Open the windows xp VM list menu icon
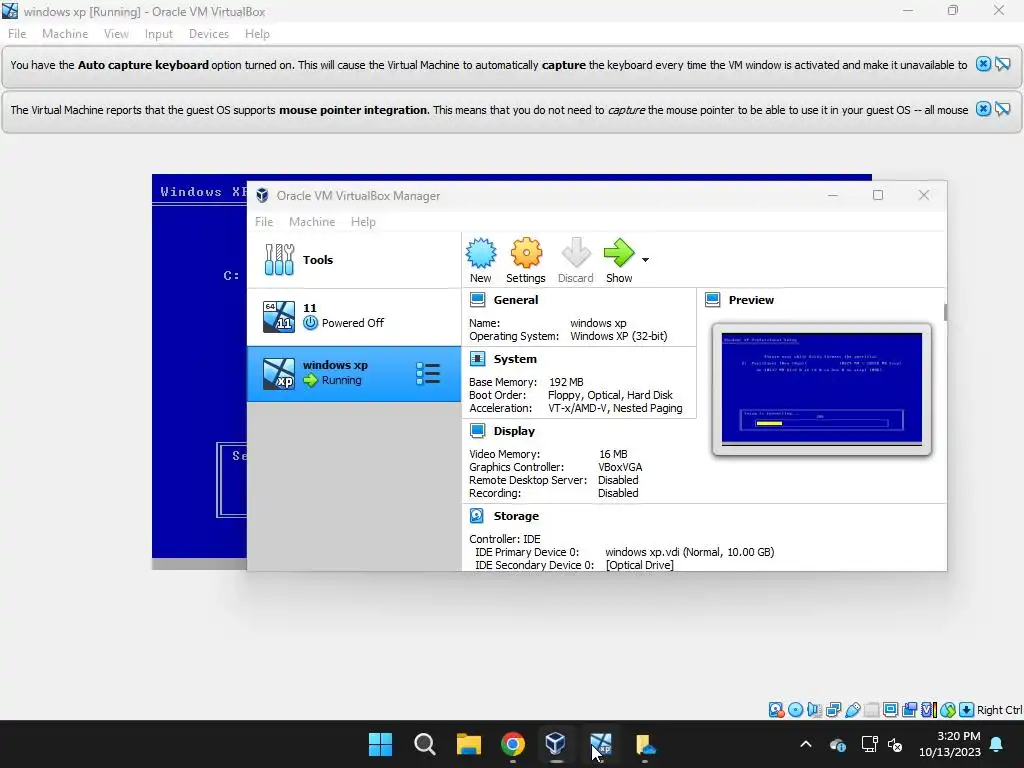Image resolution: width=1024 pixels, height=768 pixels. (428, 374)
